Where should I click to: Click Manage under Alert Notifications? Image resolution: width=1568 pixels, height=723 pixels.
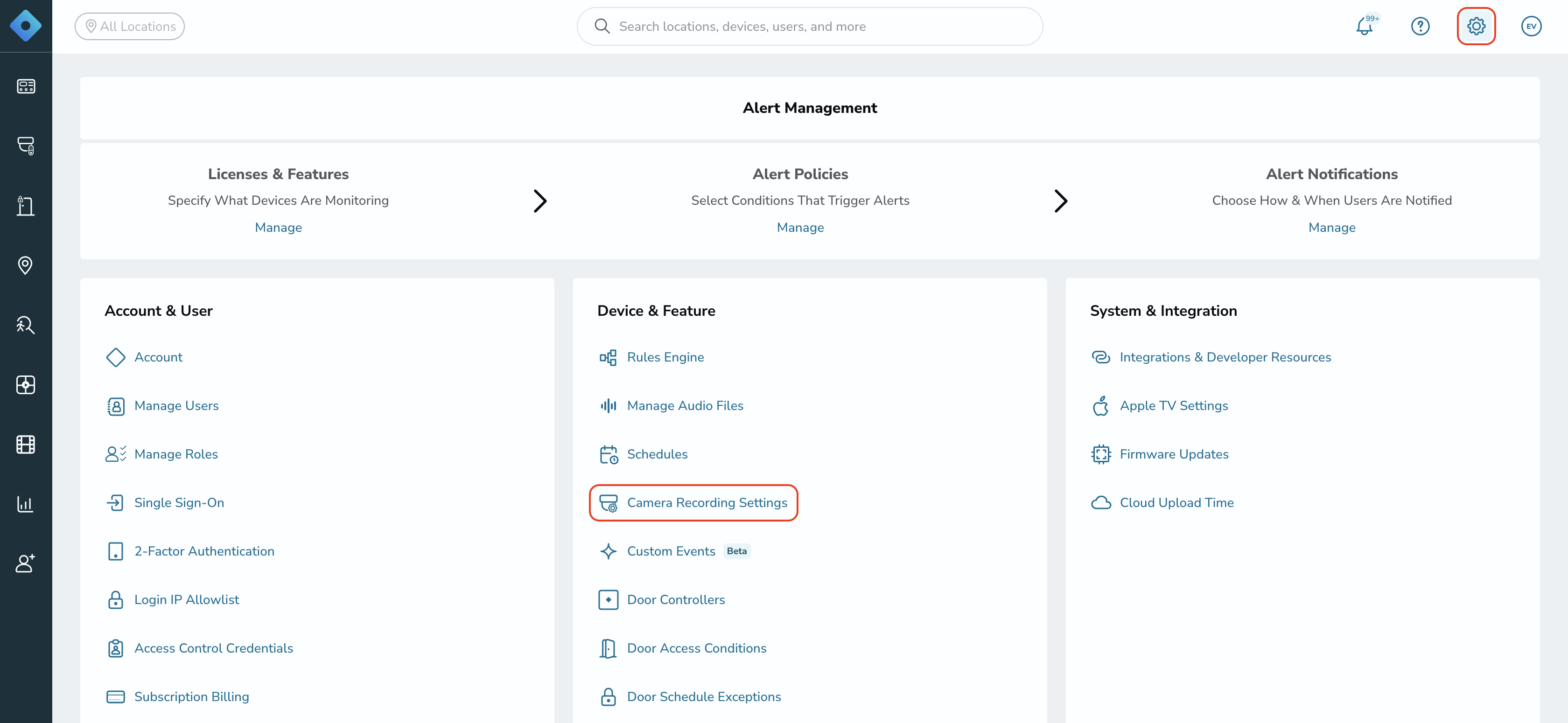point(1331,227)
